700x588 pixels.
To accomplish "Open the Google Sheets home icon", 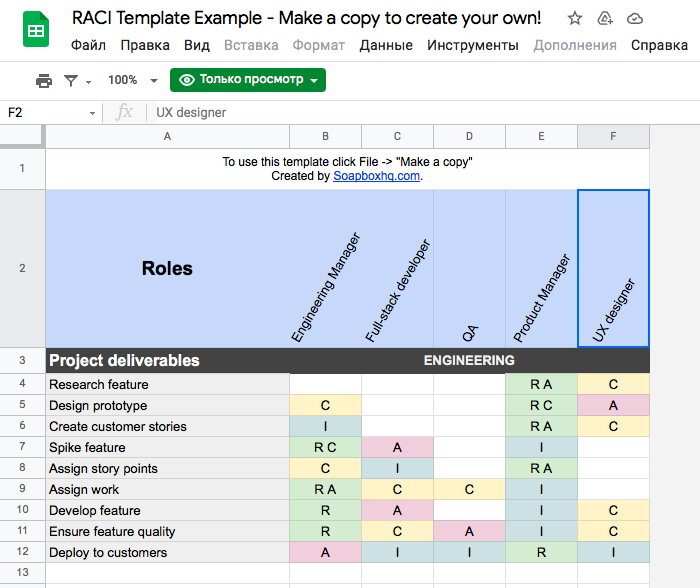I will [36, 29].
